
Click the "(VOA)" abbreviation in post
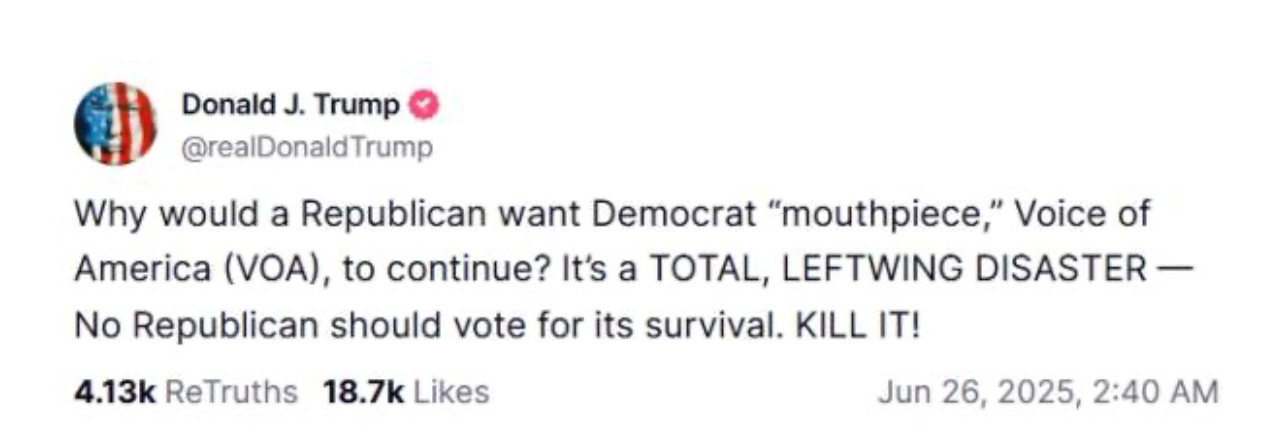tap(274, 272)
